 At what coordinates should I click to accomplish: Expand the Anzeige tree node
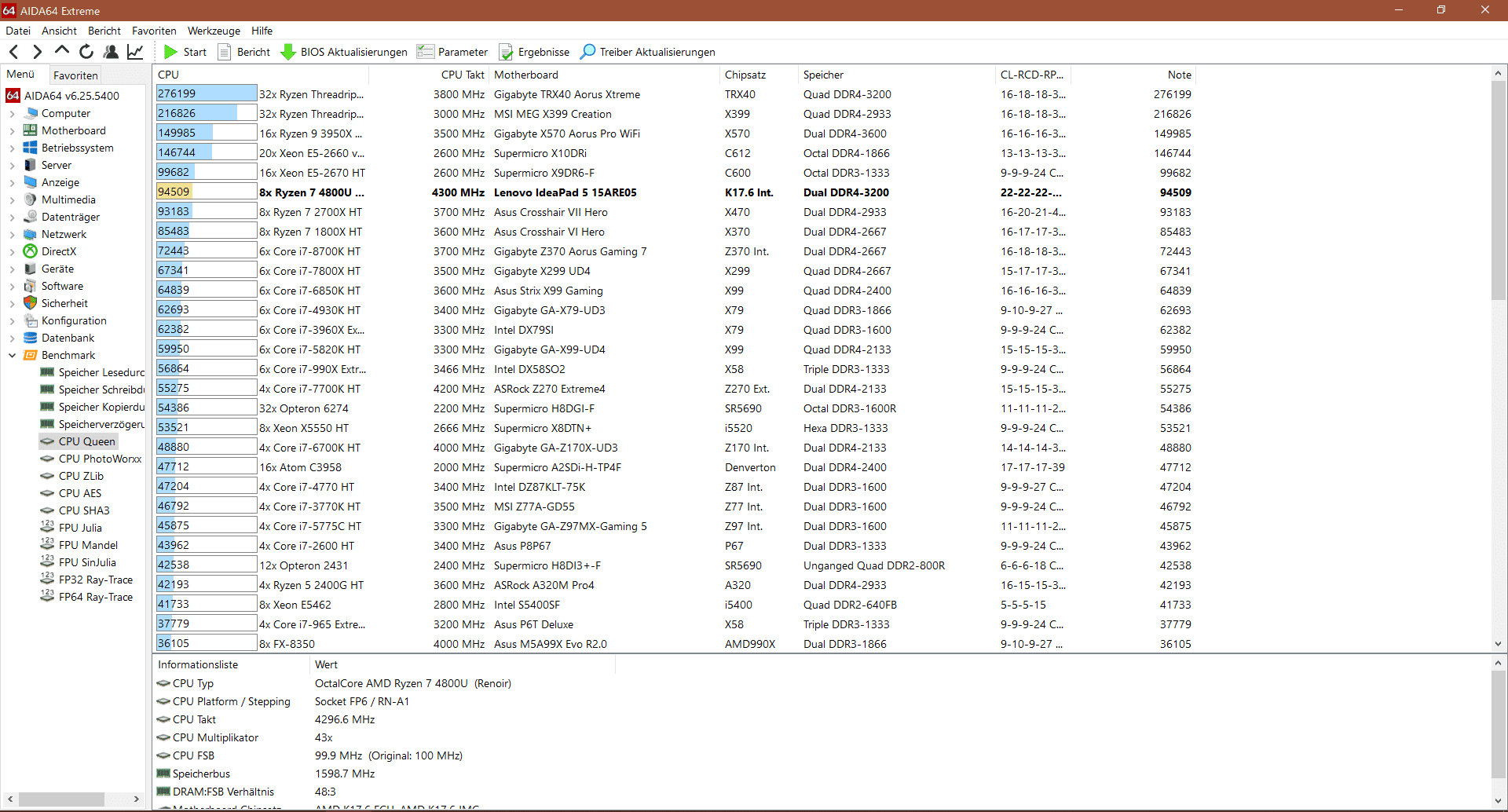pyautogui.click(x=12, y=182)
